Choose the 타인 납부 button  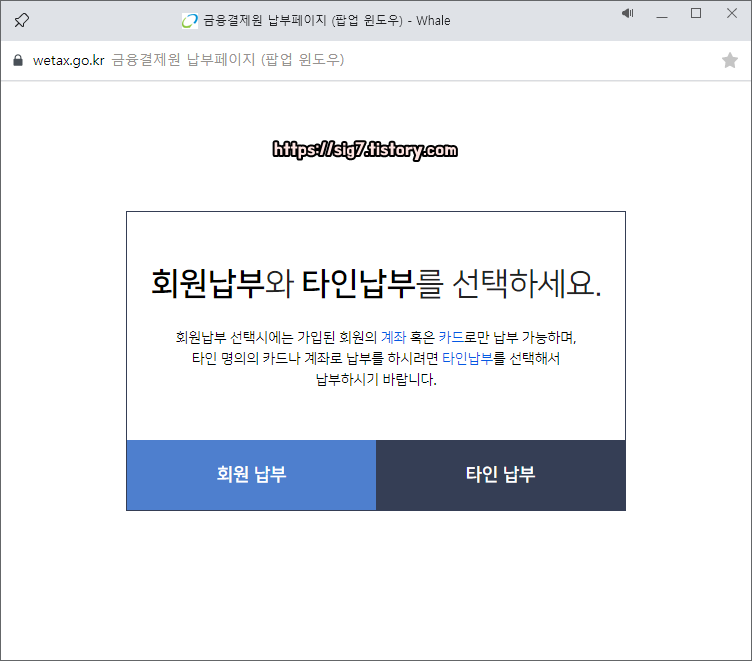501,475
